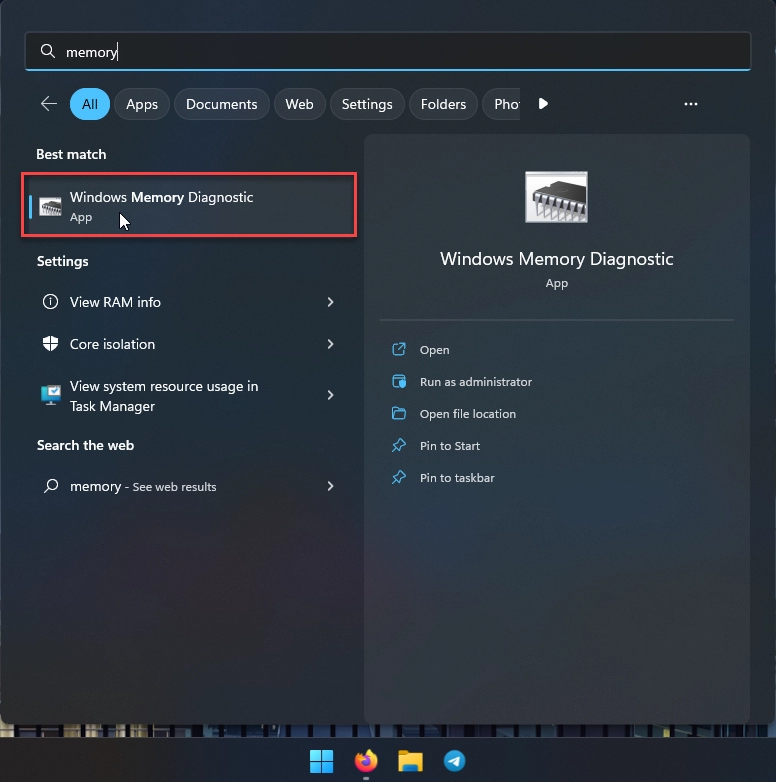
Task: Click the pin icon next to Pin to taskbar
Action: (399, 477)
